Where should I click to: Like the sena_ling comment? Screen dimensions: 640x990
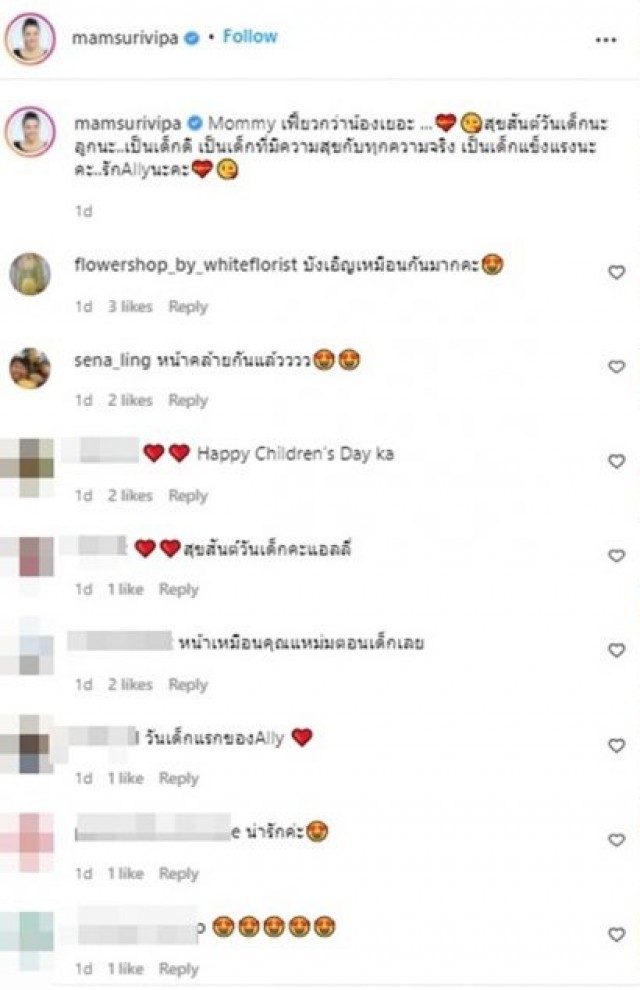(616, 367)
